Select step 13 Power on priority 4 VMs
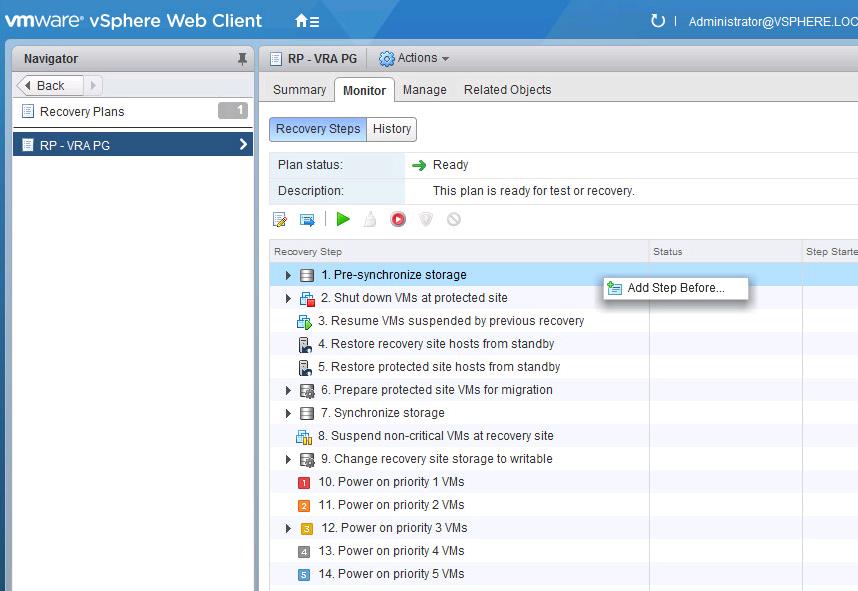Image resolution: width=858 pixels, height=591 pixels. click(391, 551)
